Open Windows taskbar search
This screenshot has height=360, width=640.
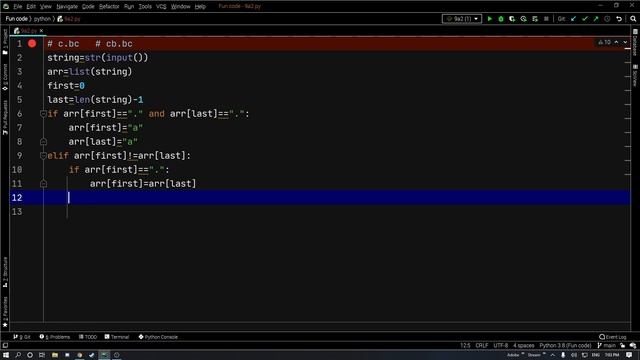pyautogui.click(x=18, y=355)
